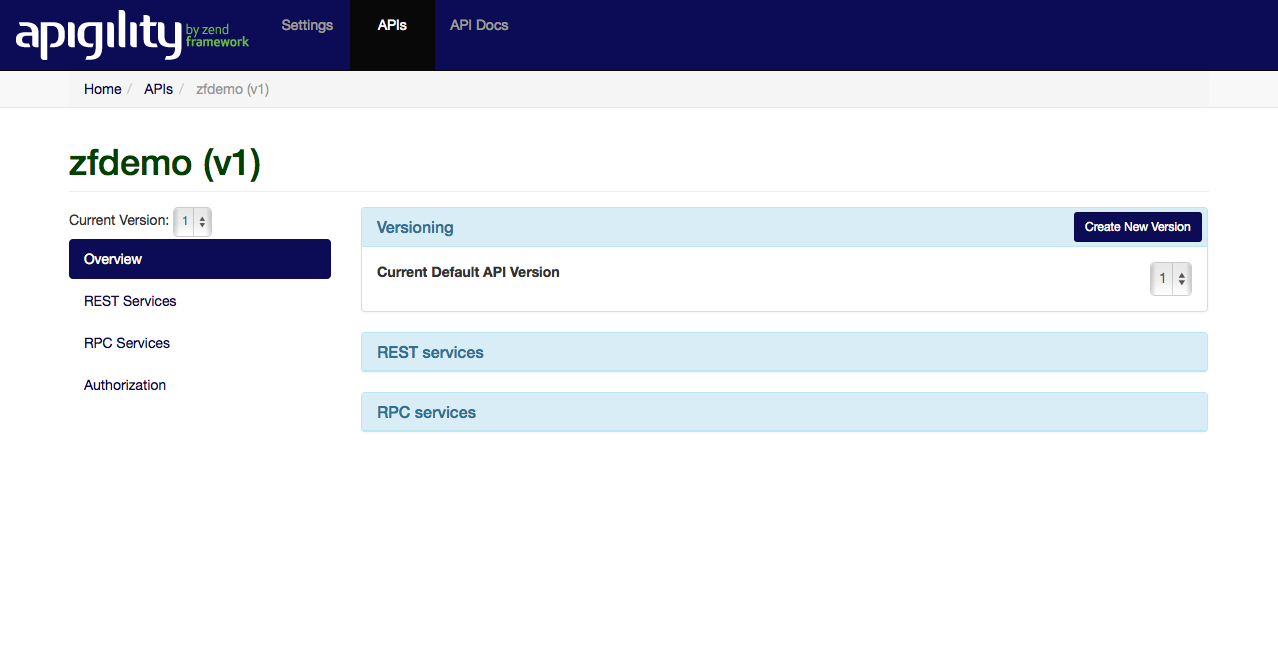Image resolution: width=1278 pixels, height=664 pixels.
Task: Click the Current Version label text
Action: pos(118,220)
